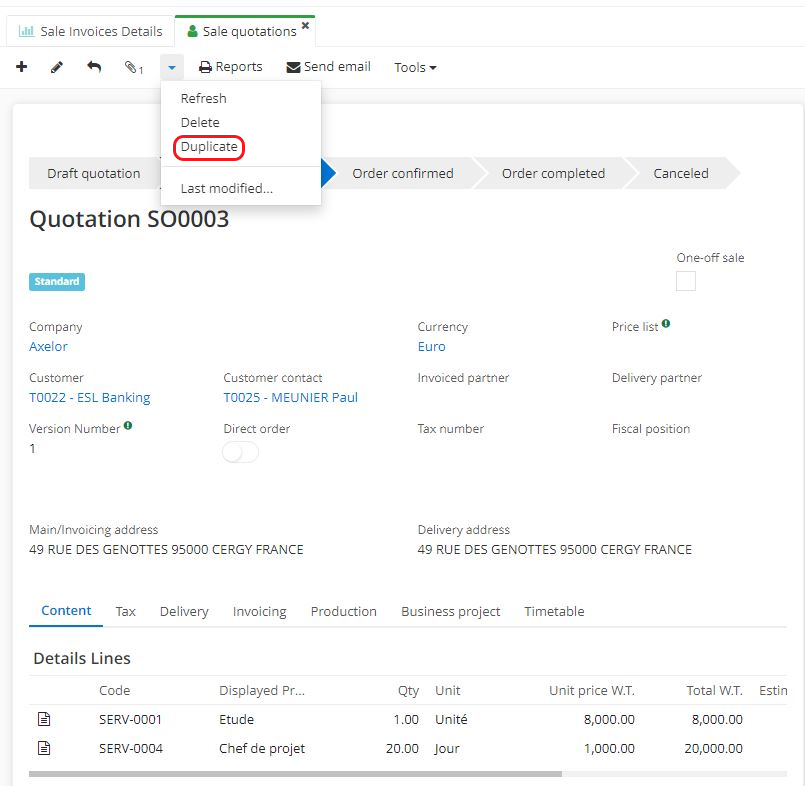Image resolution: width=805 pixels, height=786 pixels.
Task: Click the Send email button
Action: 328,67
